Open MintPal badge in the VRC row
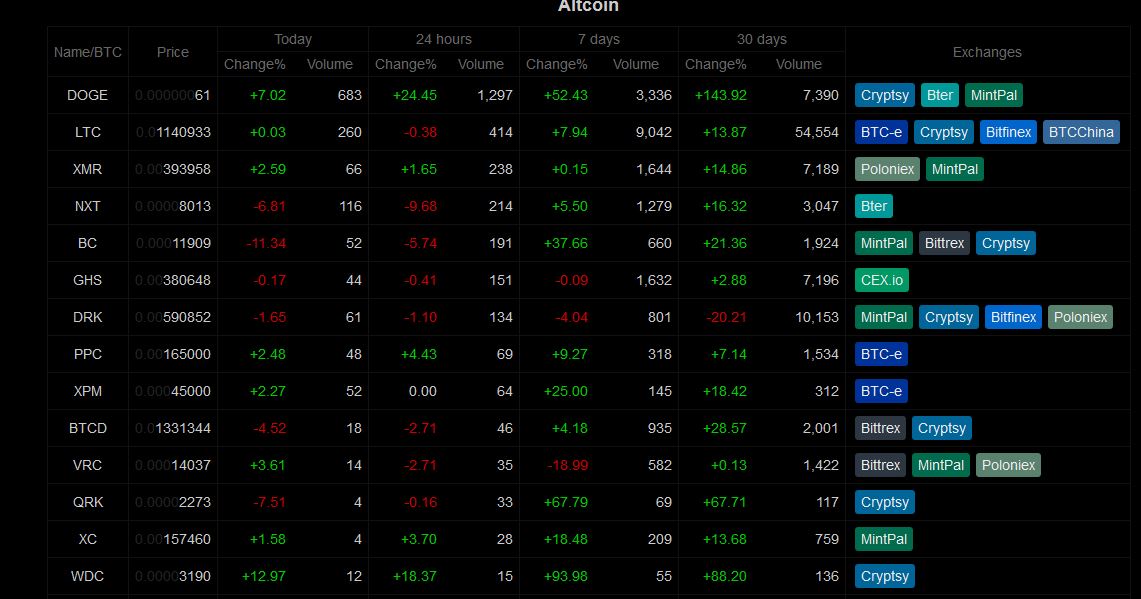The width and height of the screenshot is (1141, 599). pyautogui.click(x=940, y=467)
